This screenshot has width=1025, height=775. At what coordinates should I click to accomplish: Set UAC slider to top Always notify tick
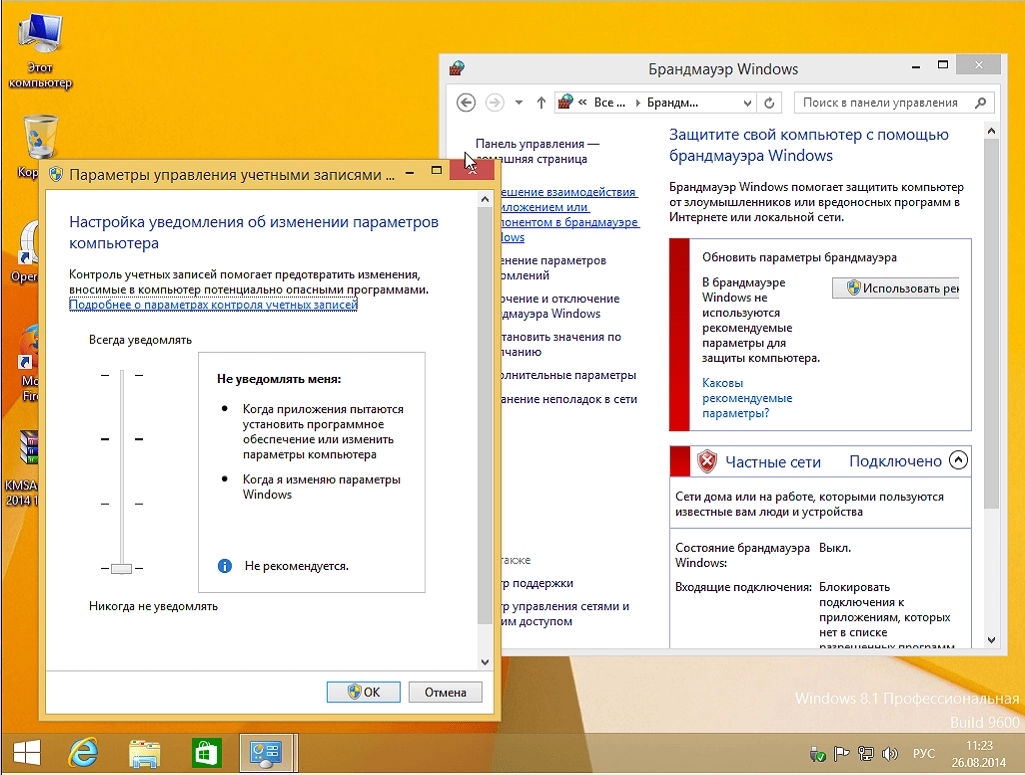point(122,375)
